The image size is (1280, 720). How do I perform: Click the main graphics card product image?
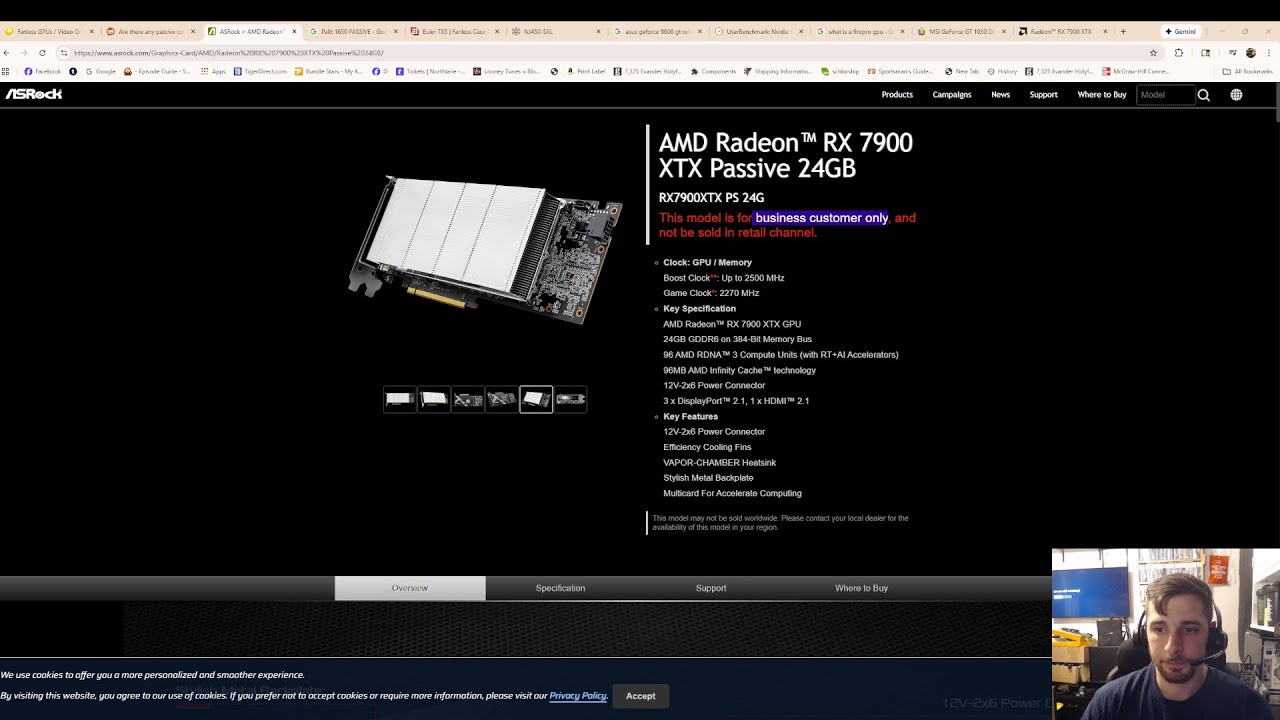(x=485, y=250)
